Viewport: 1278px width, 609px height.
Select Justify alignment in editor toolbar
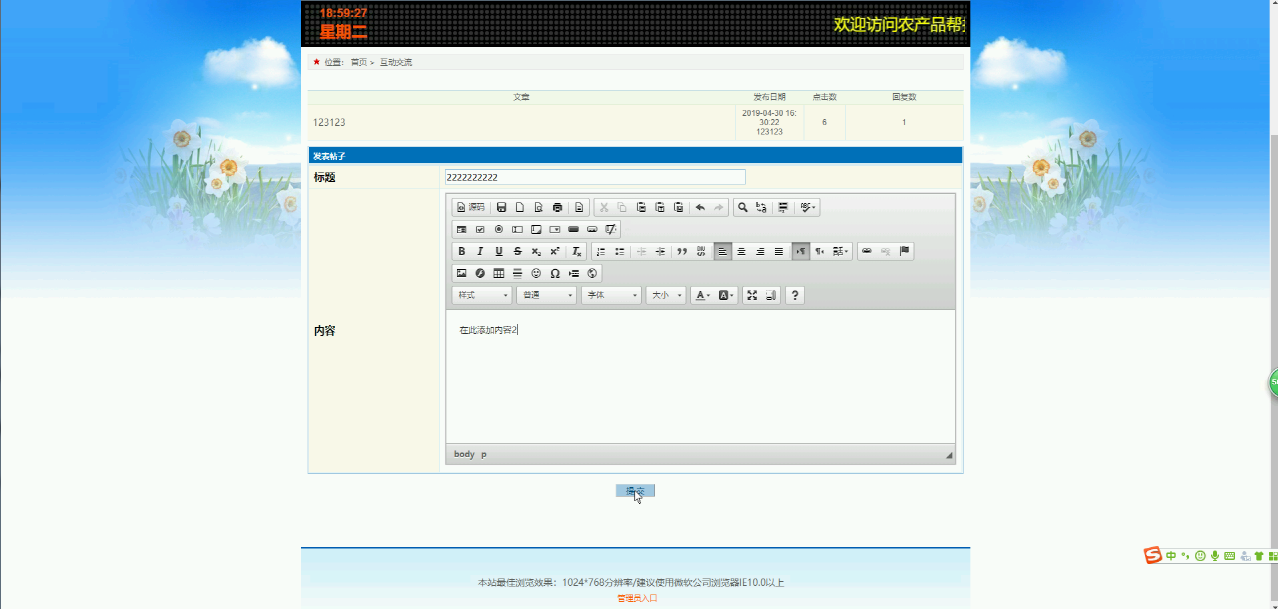coord(779,251)
